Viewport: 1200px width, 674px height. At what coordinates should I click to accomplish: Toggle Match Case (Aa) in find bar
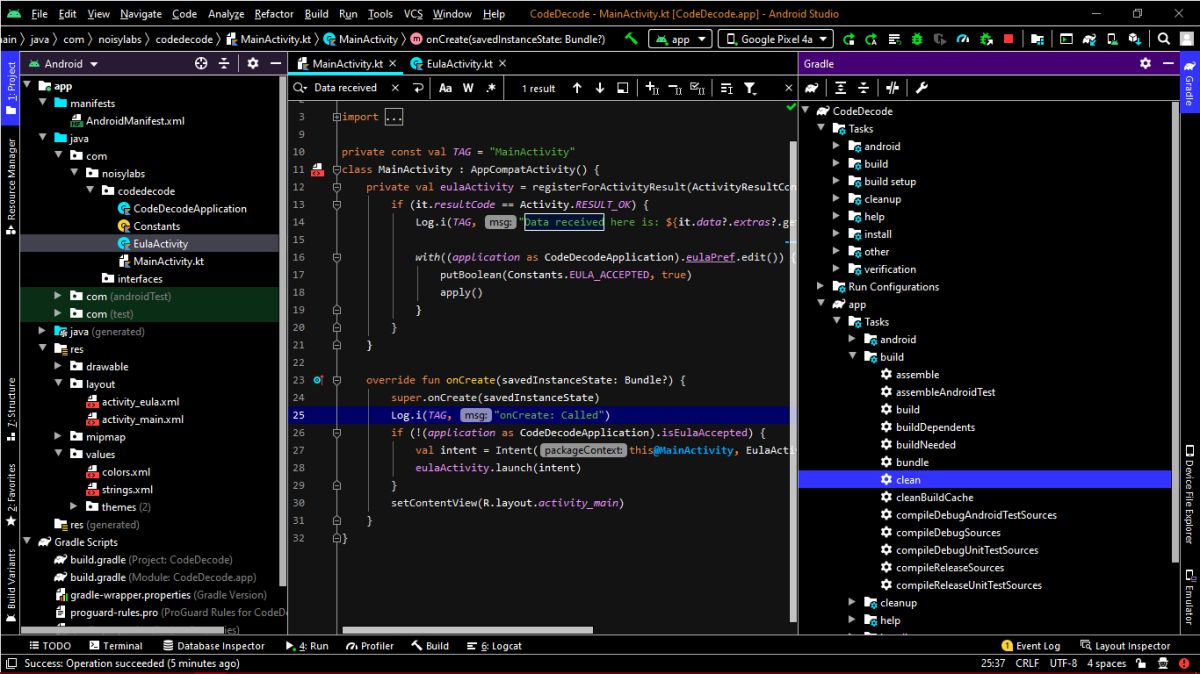446,88
